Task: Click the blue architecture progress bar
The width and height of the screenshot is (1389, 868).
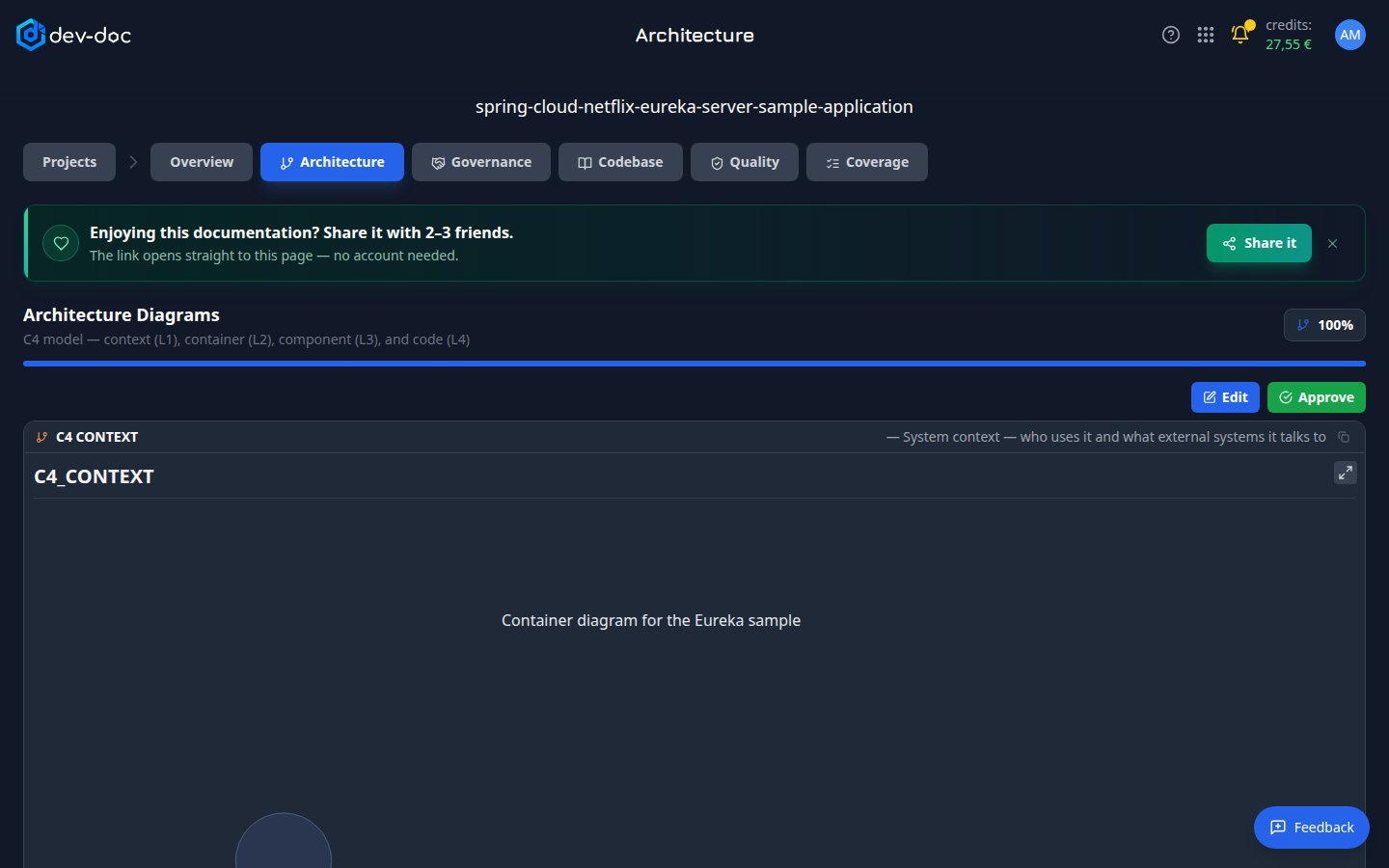Action: (694, 364)
